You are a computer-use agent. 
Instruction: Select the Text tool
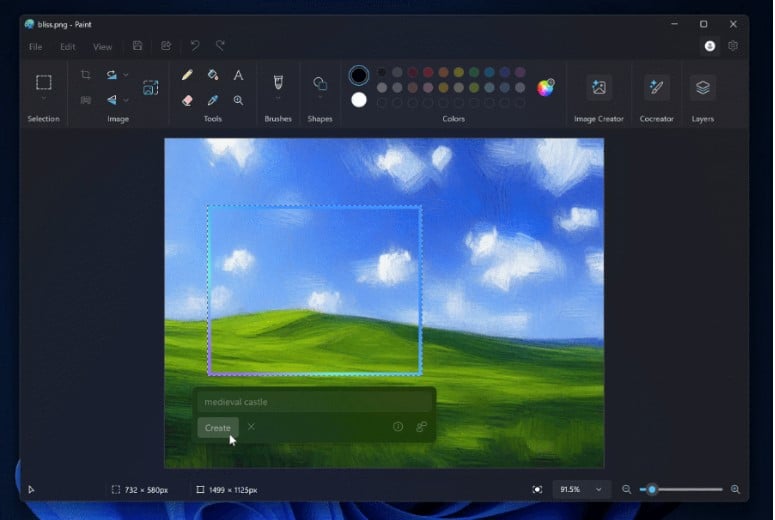tap(238, 75)
